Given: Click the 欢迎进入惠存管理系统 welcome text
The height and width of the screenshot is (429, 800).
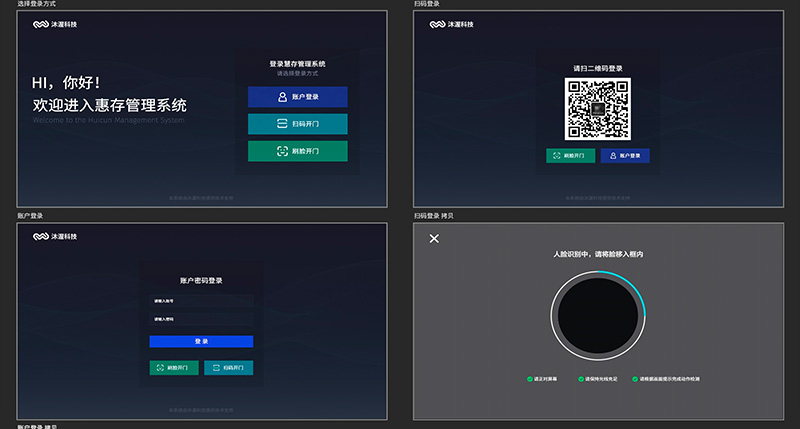Looking at the screenshot, I should click(x=110, y=106).
